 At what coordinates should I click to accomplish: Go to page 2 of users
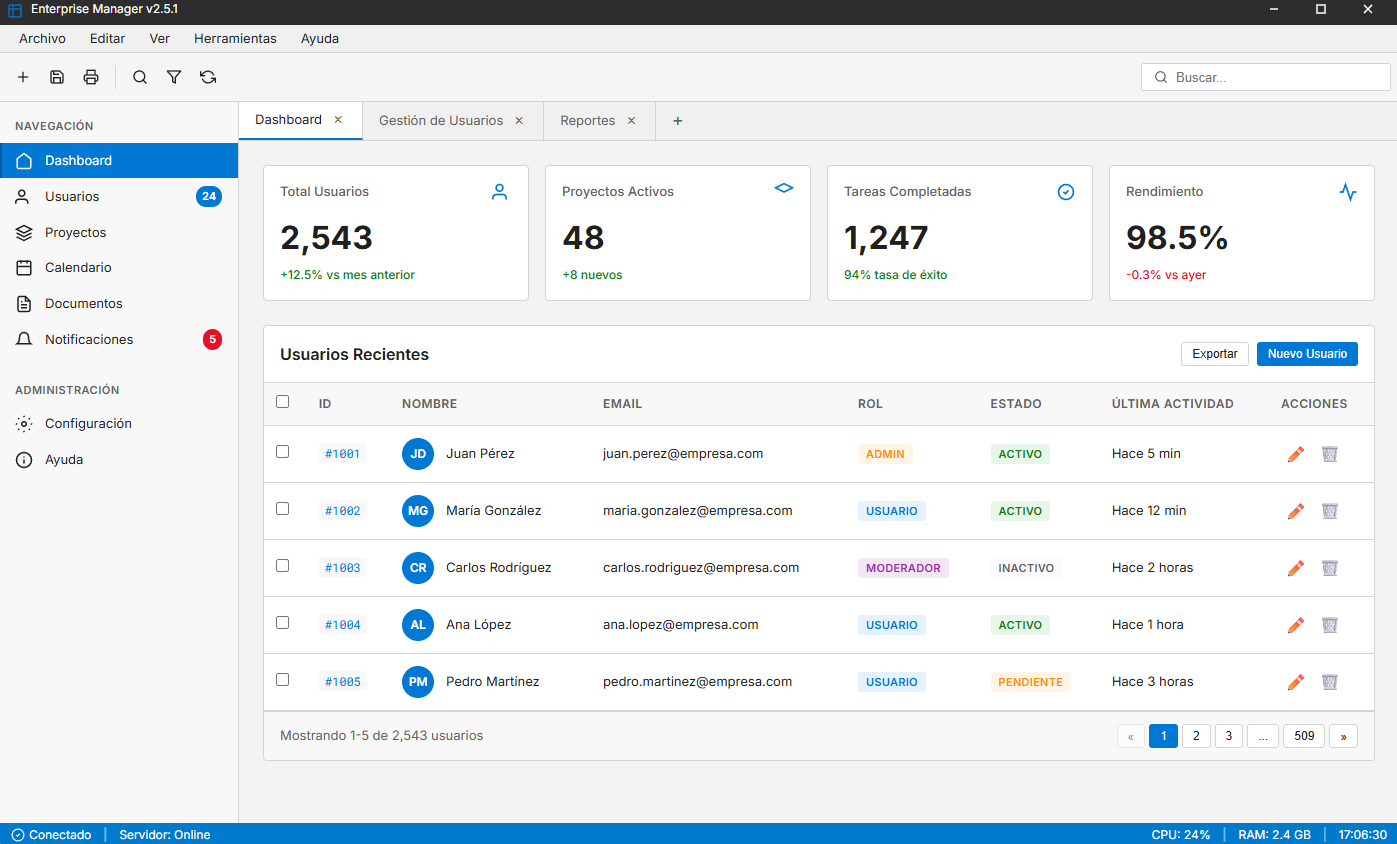click(x=1196, y=736)
